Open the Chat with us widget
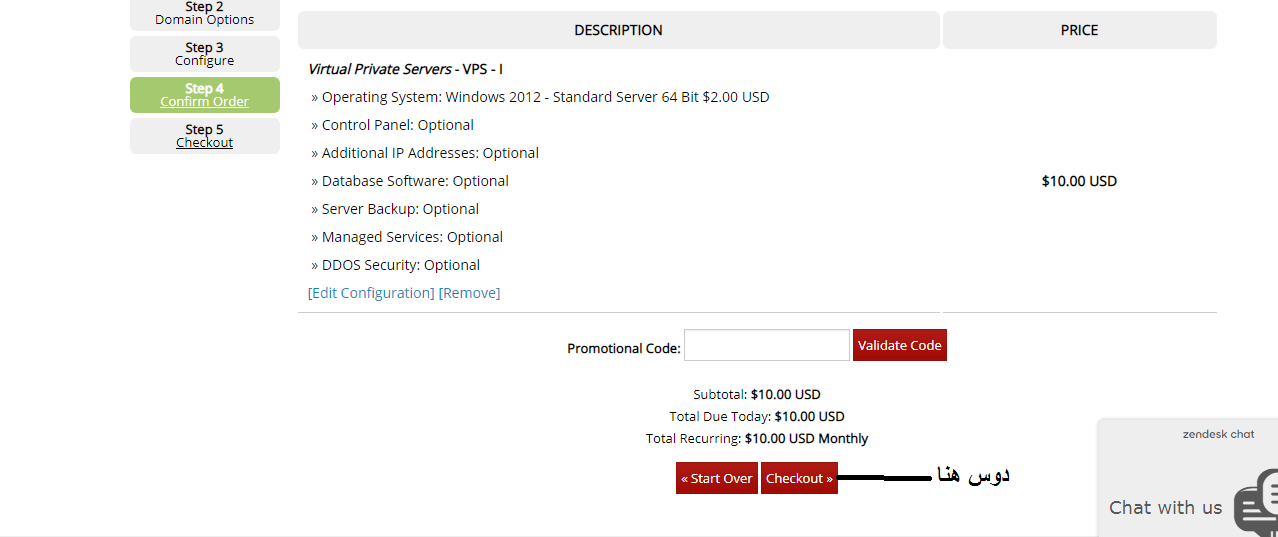 pos(1165,507)
